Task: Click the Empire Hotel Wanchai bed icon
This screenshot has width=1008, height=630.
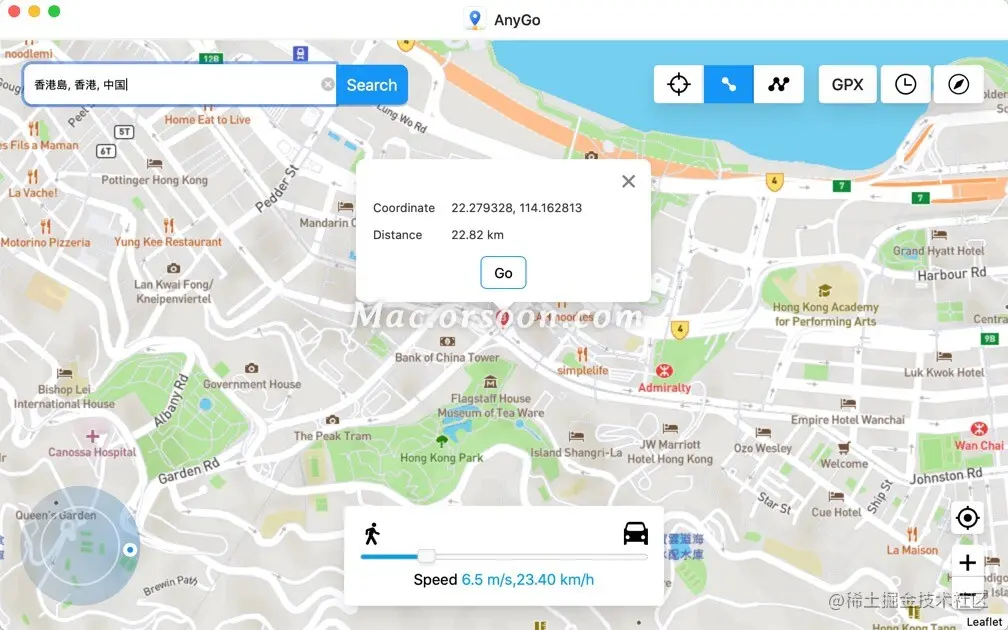Action: point(848,404)
